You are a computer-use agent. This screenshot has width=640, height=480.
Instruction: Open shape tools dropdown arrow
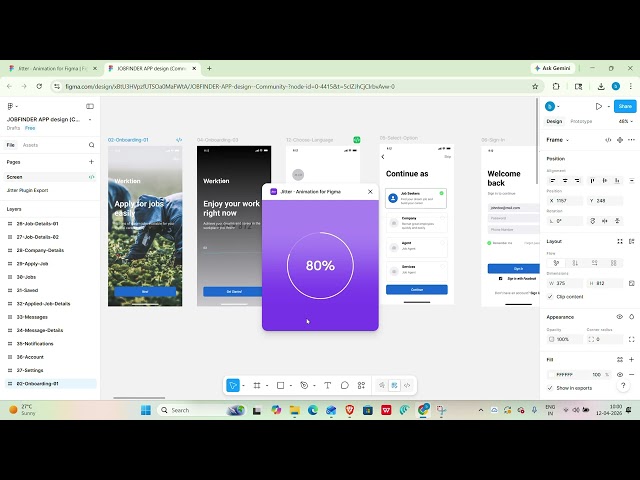tap(291, 386)
